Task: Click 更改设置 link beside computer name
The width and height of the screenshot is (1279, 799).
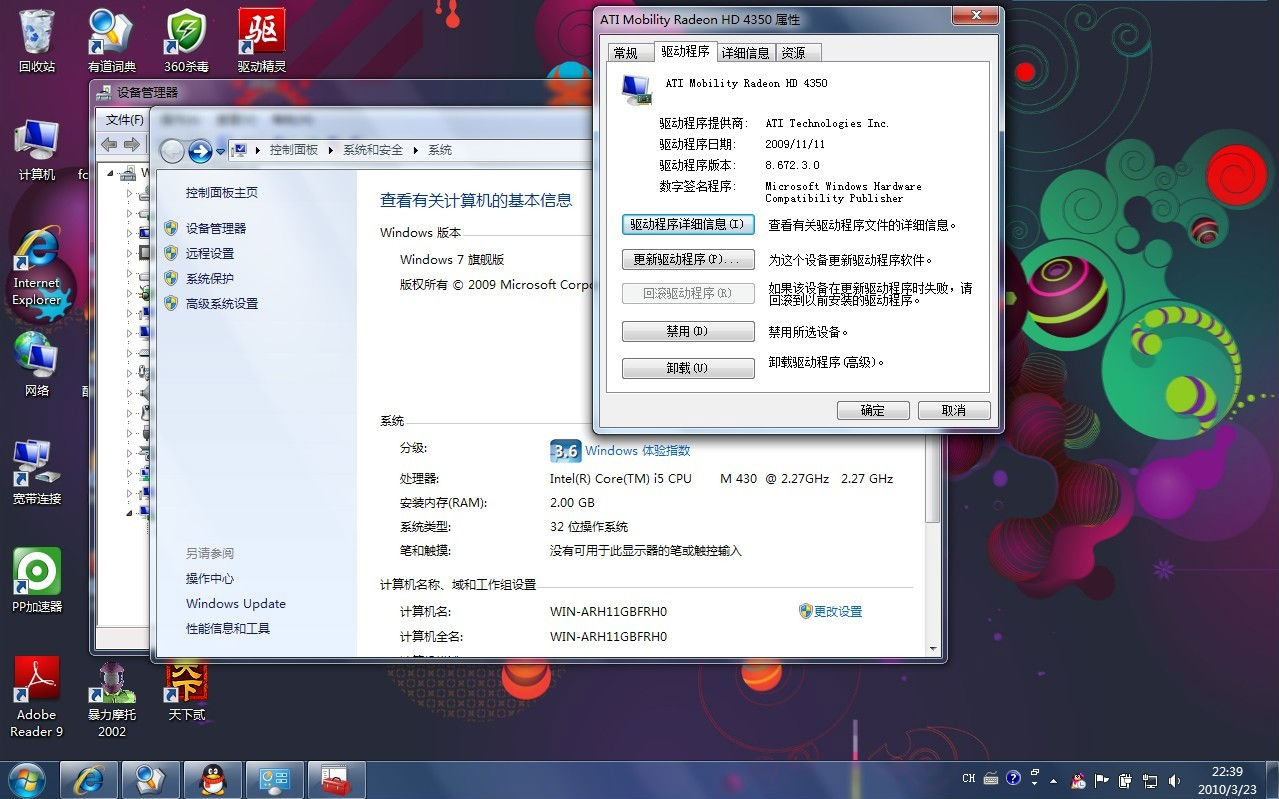Action: pyautogui.click(x=838, y=612)
